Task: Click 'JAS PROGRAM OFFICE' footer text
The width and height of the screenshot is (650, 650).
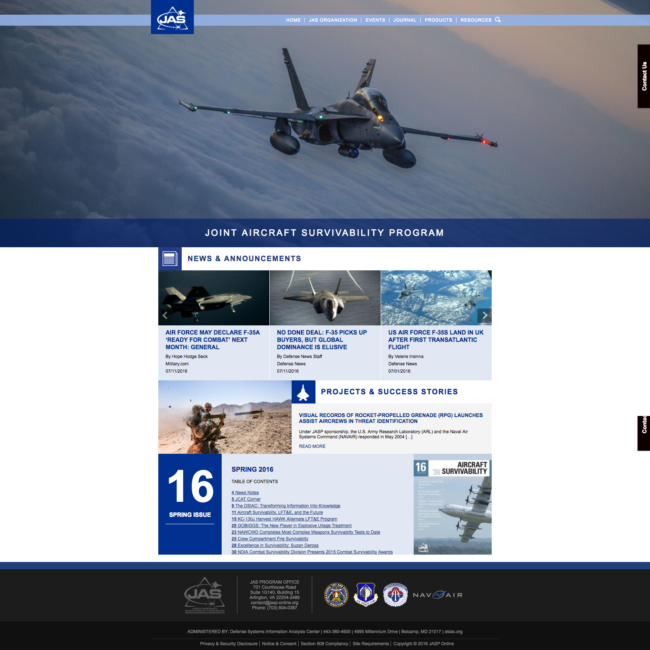Action: pyautogui.click(x=274, y=582)
